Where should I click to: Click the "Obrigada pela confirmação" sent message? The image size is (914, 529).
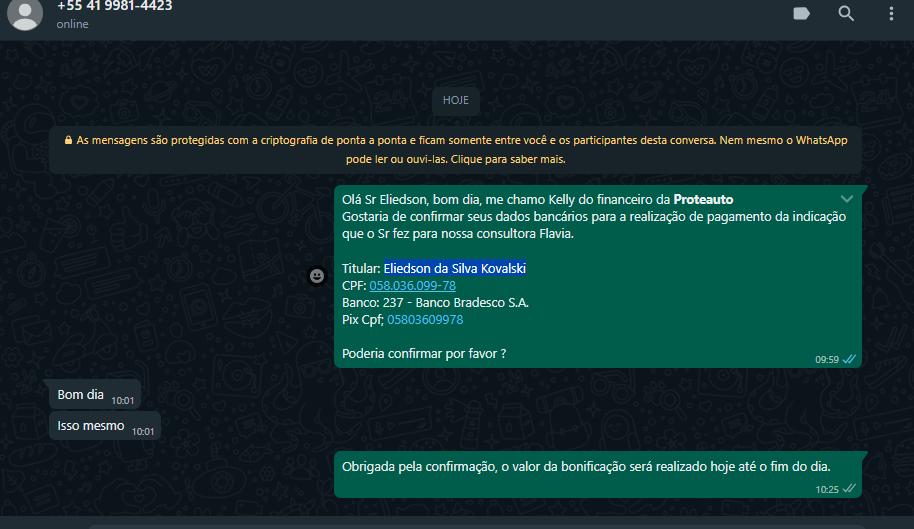586,467
